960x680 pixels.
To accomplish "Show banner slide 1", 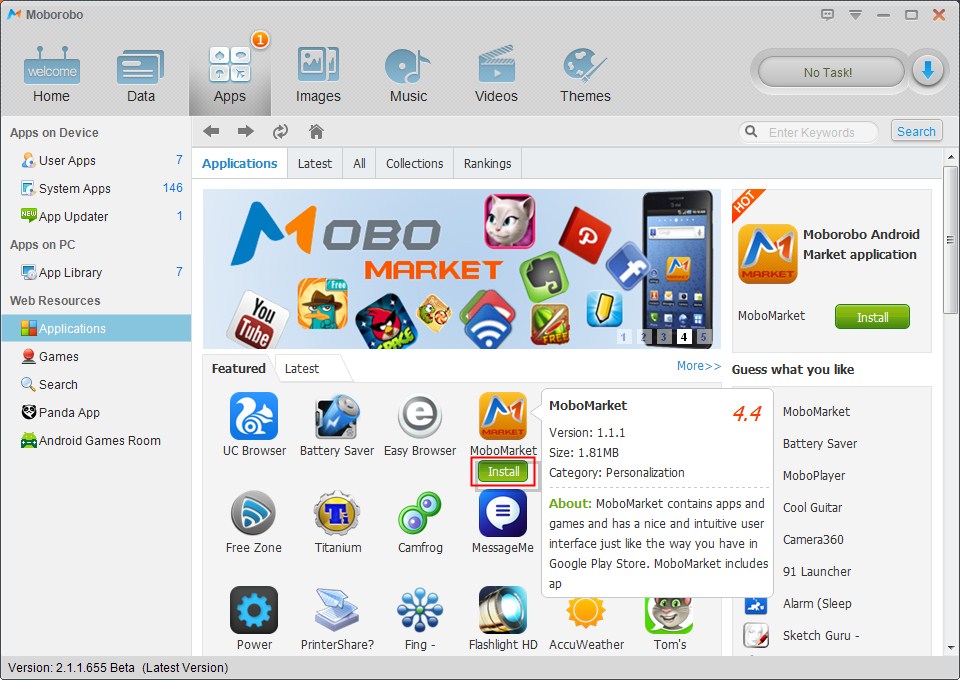I will [623, 337].
